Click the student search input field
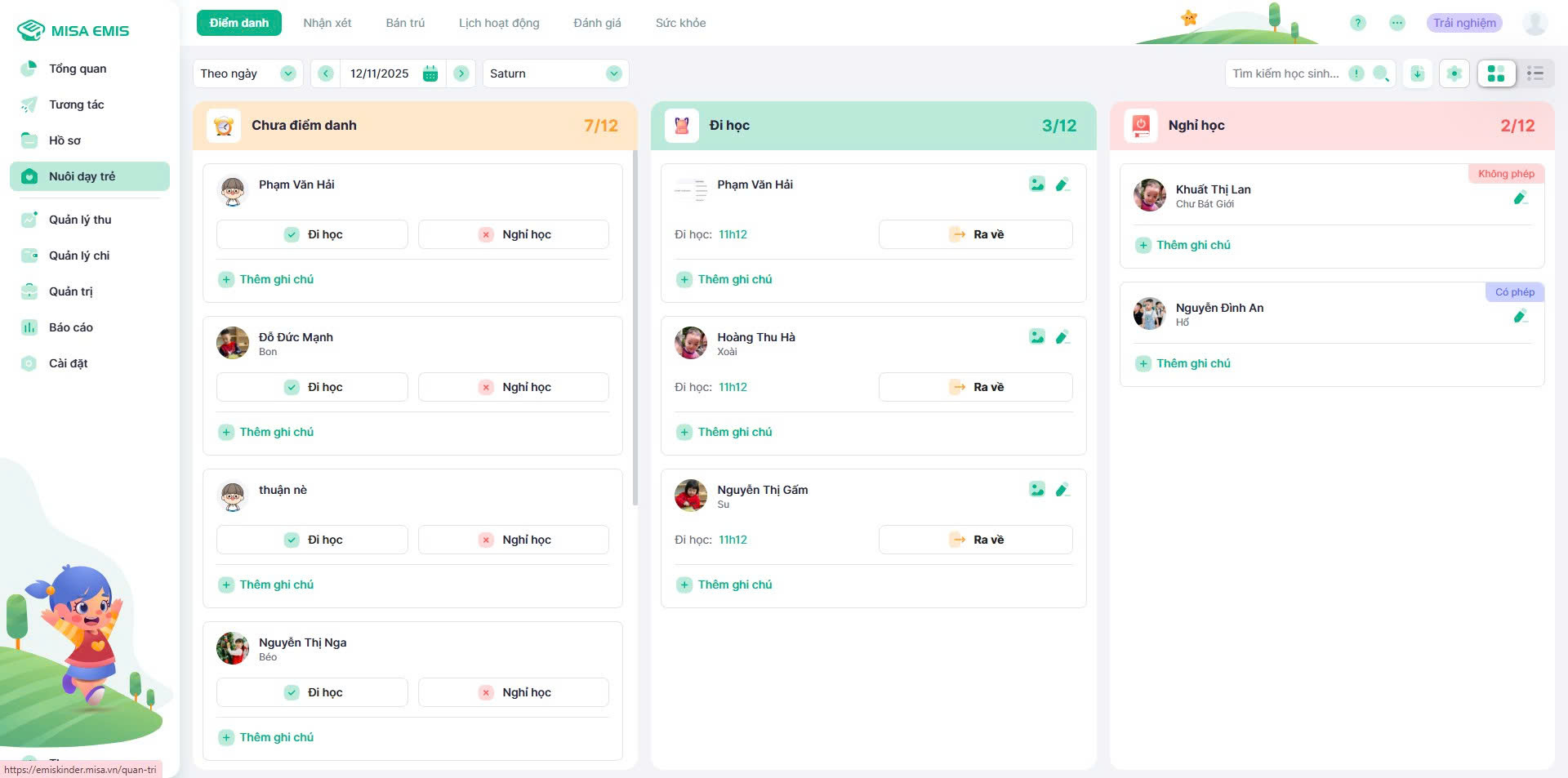This screenshot has height=778, width=1568. 1285,73
